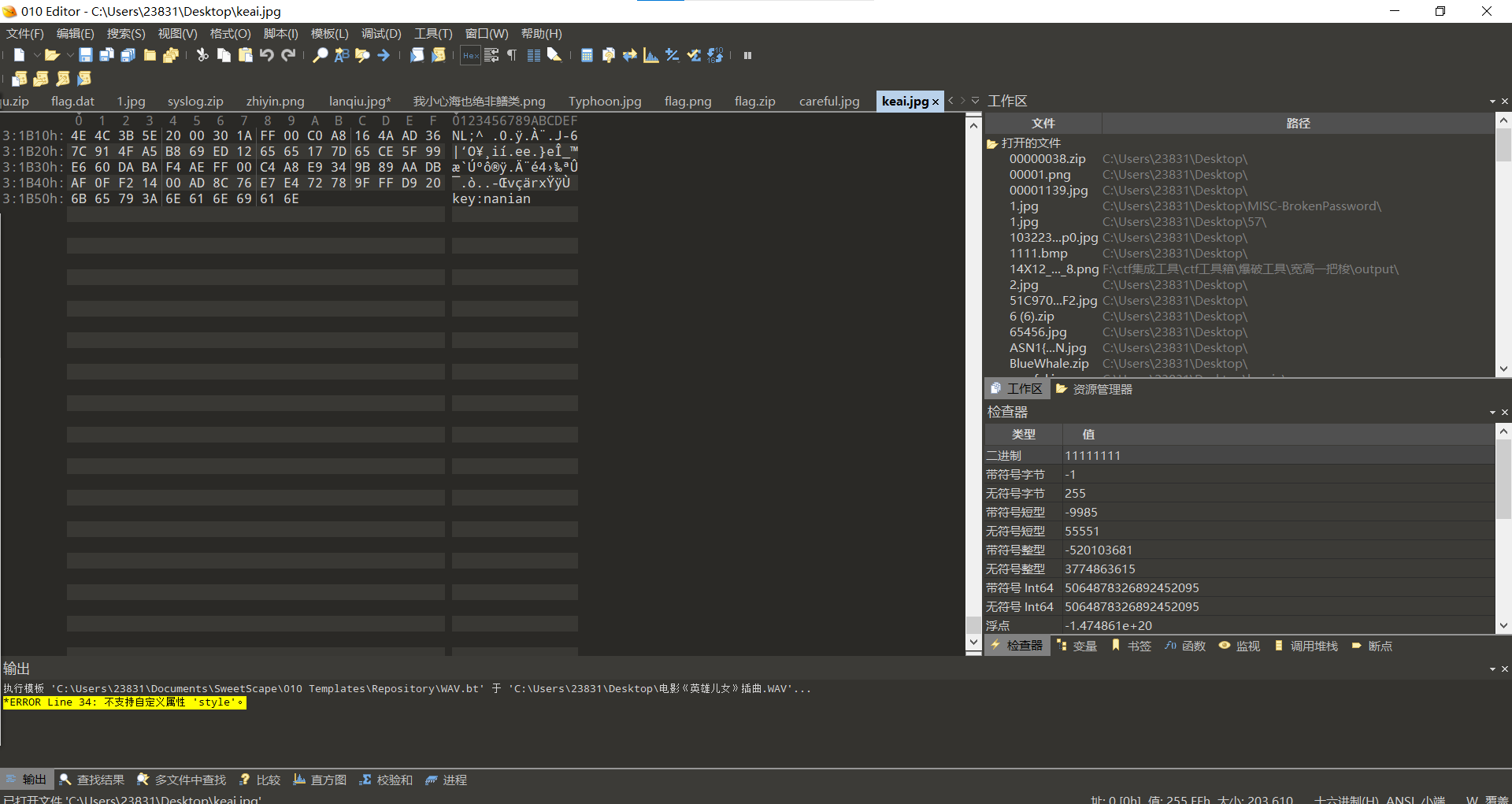The image size is (1512, 804).
Task: Toggle the word wrap line icon
Action: tap(491, 55)
